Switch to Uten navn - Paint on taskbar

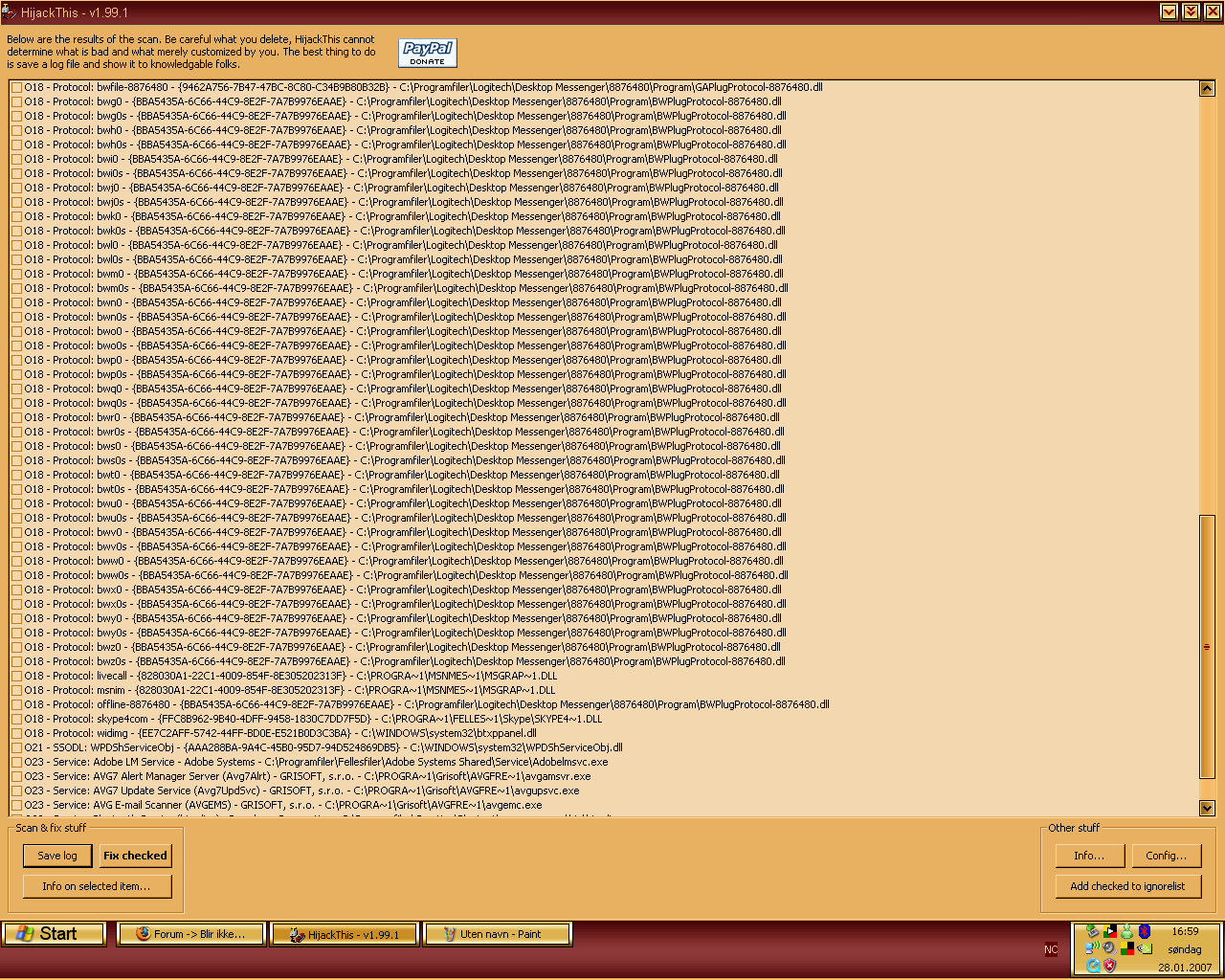(x=498, y=934)
